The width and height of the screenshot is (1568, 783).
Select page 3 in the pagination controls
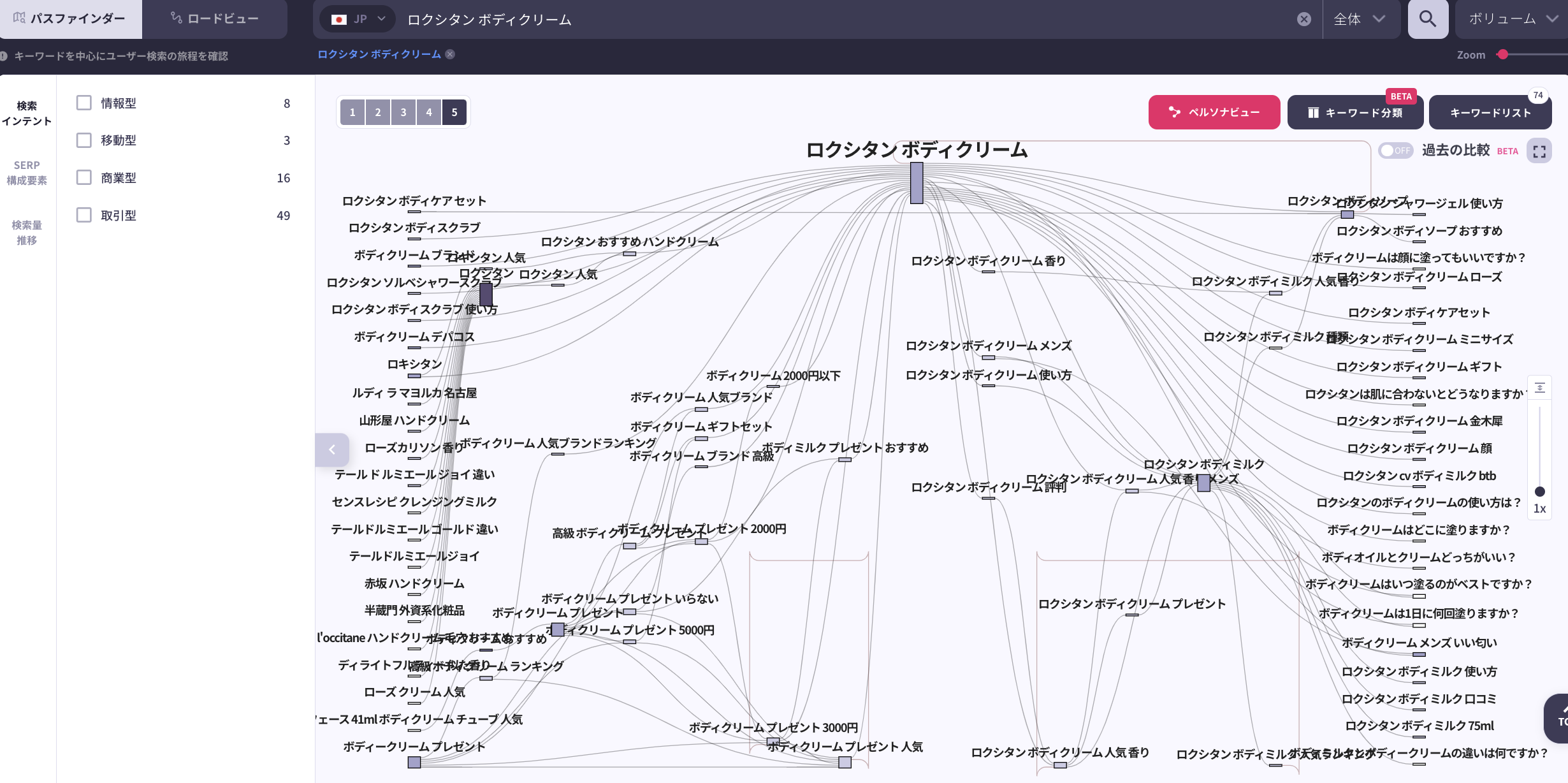click(x=403, y=112)
